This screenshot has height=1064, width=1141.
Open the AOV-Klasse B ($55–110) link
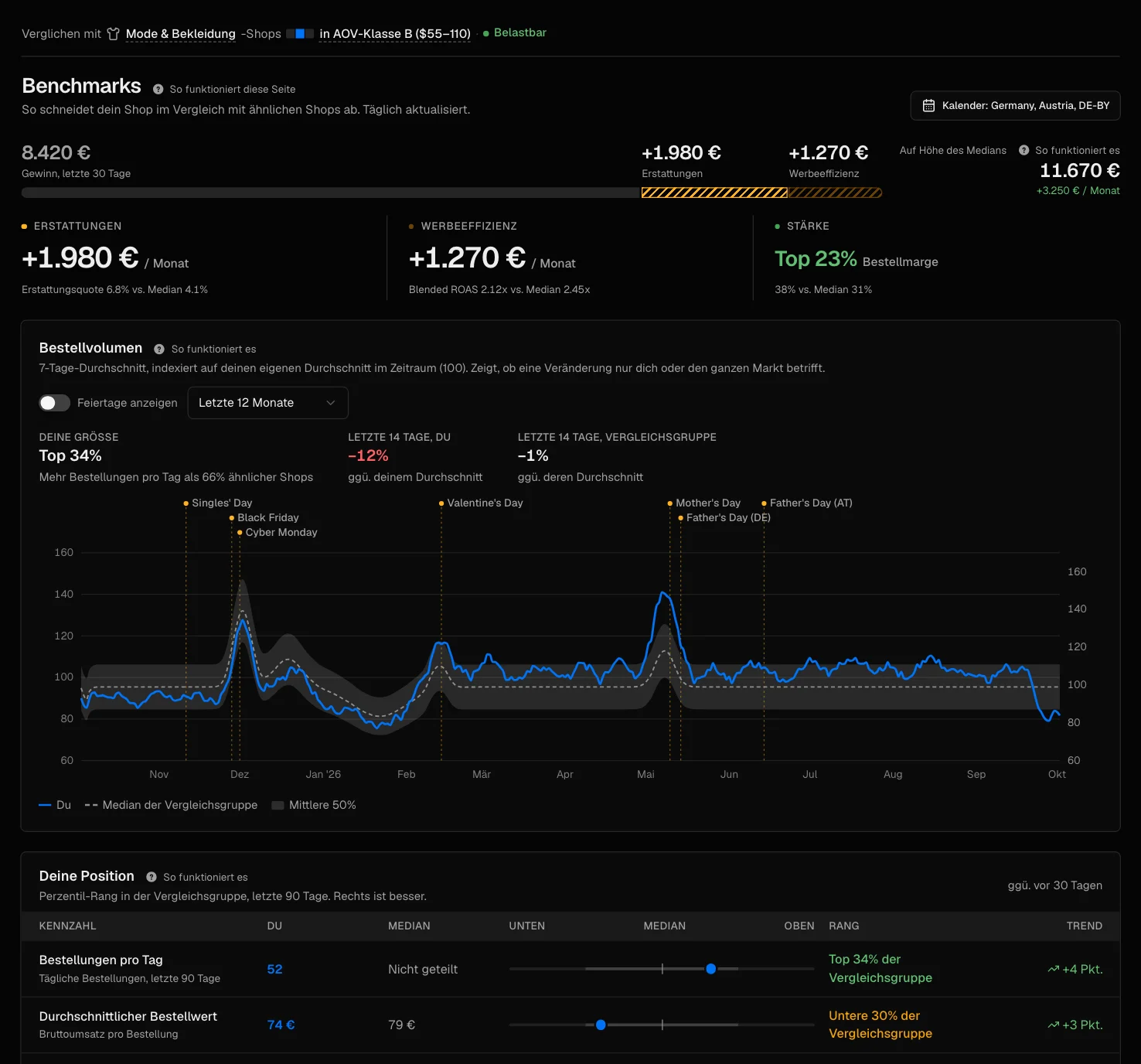(x=395, y=34)
